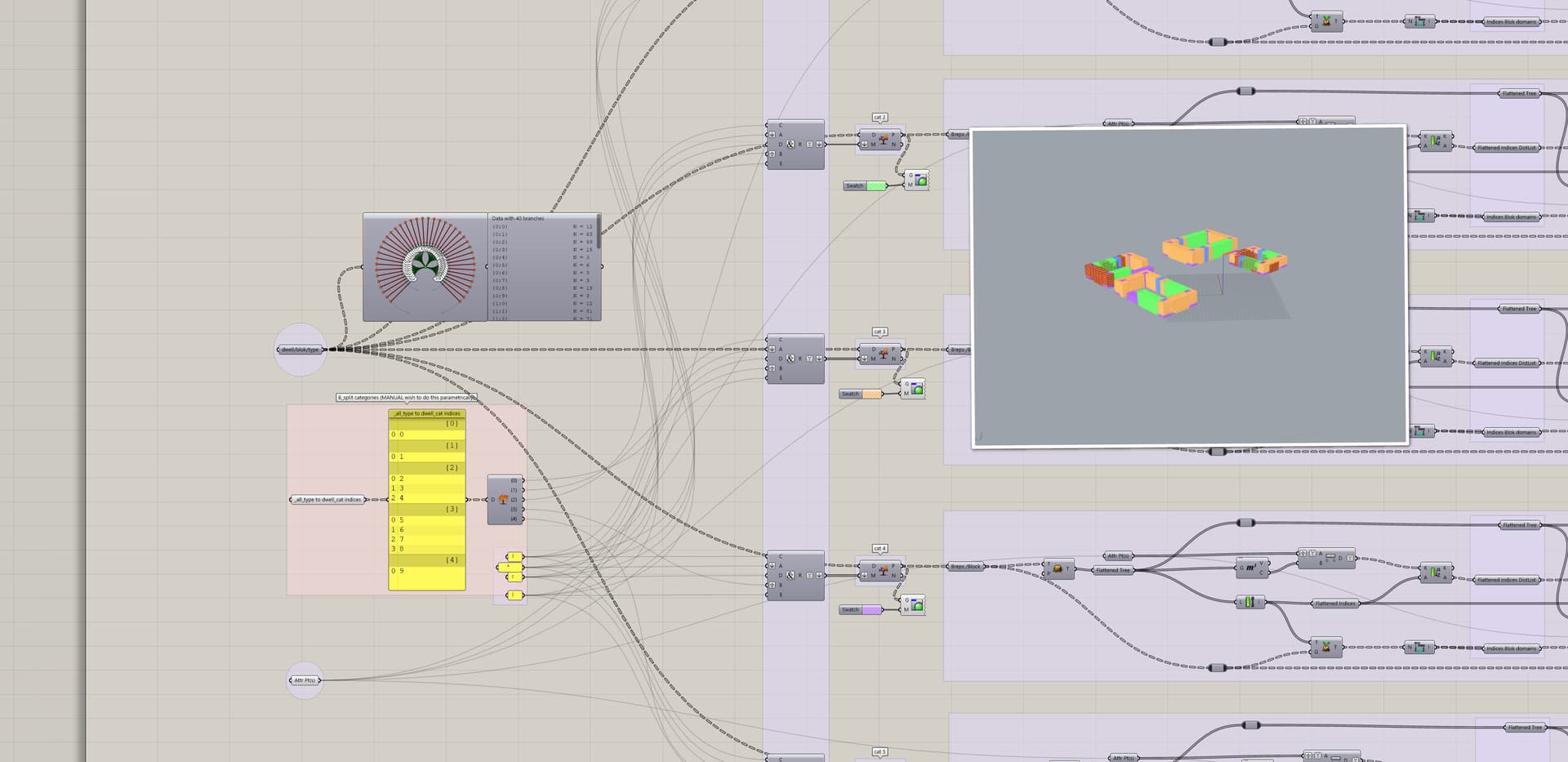The width and height of the screenshot is (1568, 762).
Task: Select the orange Tree component left of Flattened Tree label
Action: point(1058,569)
